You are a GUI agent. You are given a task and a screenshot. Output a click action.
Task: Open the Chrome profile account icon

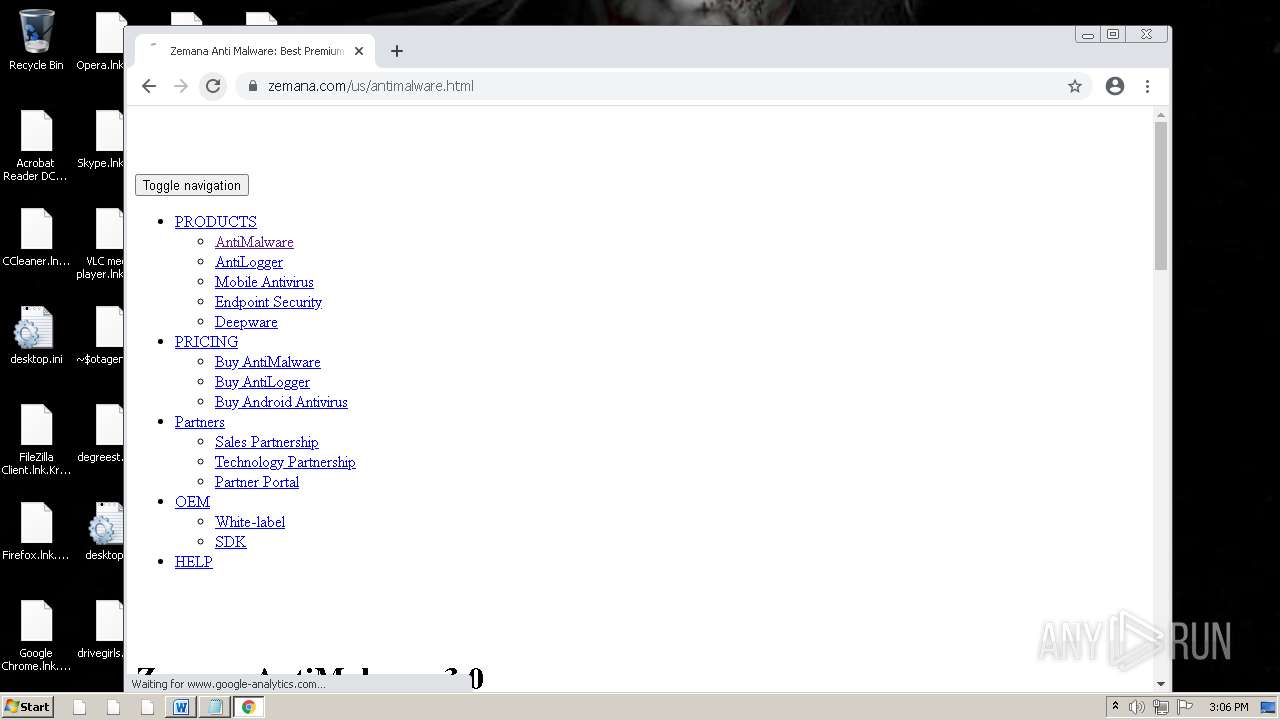(1115, 86)
